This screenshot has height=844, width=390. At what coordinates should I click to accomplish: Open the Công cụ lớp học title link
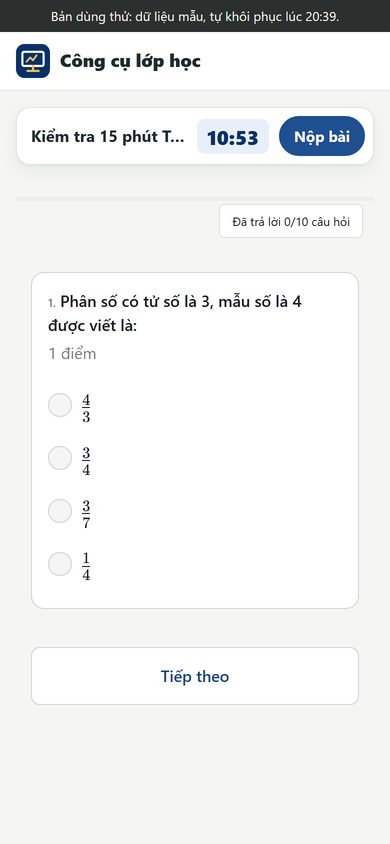pyautogui.click(x=130, y=61)
